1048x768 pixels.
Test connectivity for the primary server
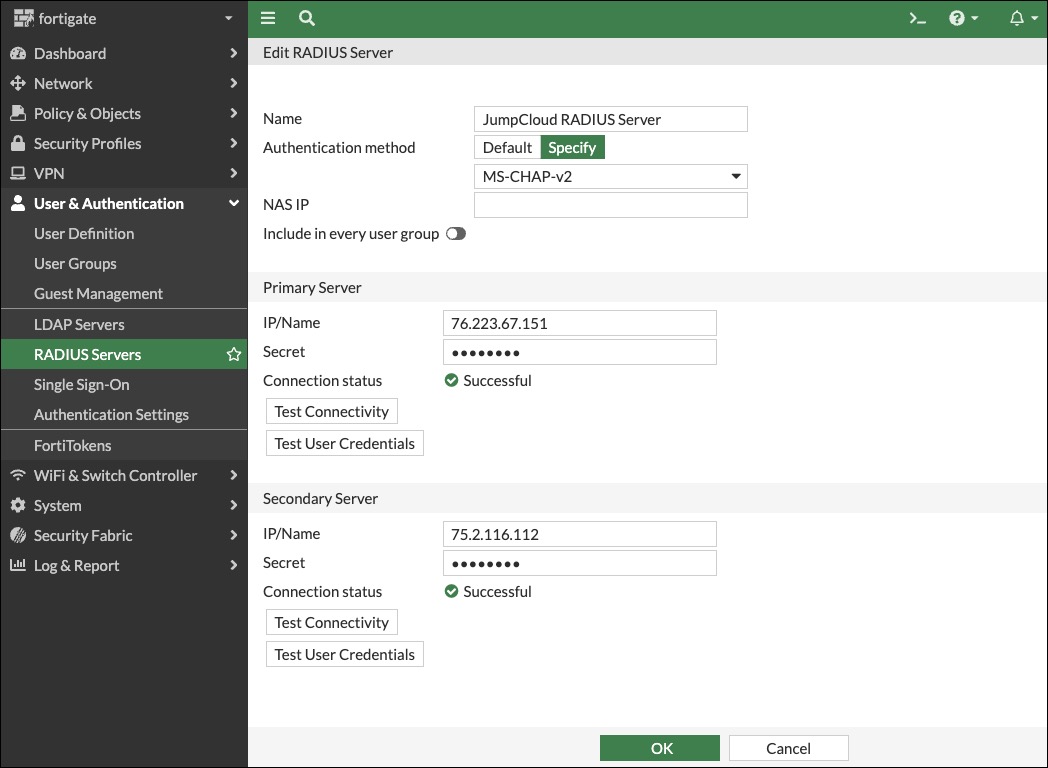pos(331,411)
